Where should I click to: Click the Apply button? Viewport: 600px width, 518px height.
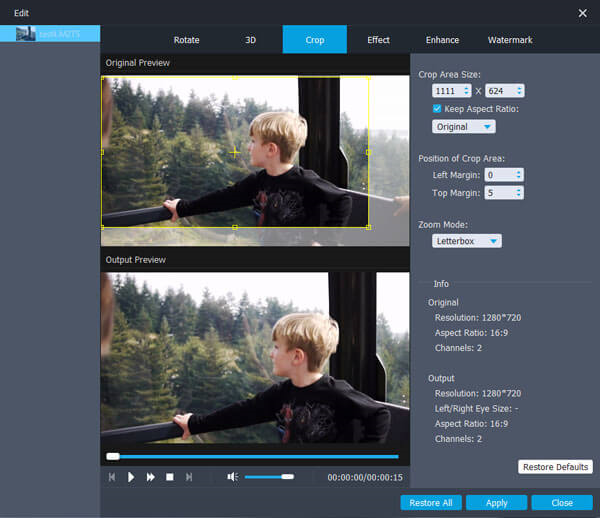[x=496, y=502]
